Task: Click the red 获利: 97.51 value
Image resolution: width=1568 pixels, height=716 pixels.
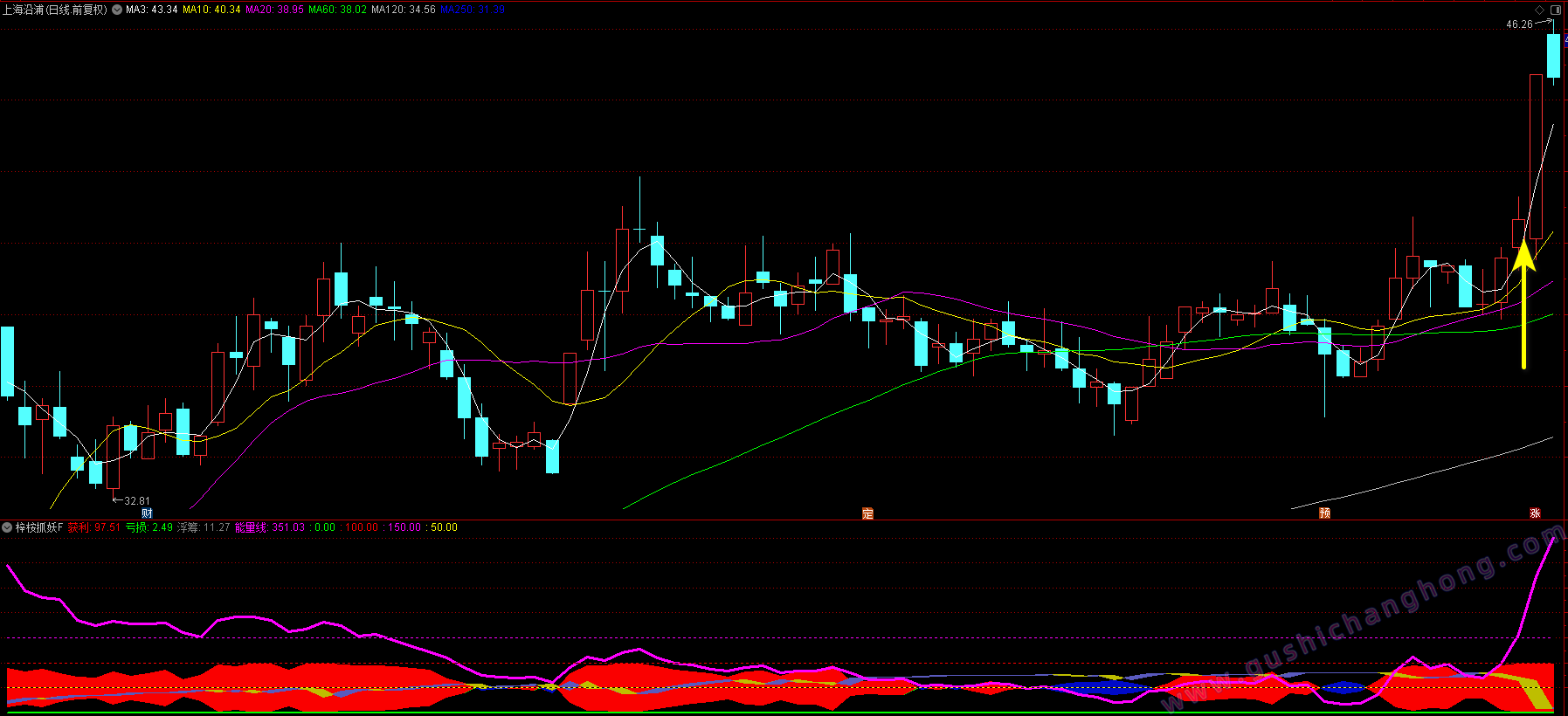Action: (94, 527)
